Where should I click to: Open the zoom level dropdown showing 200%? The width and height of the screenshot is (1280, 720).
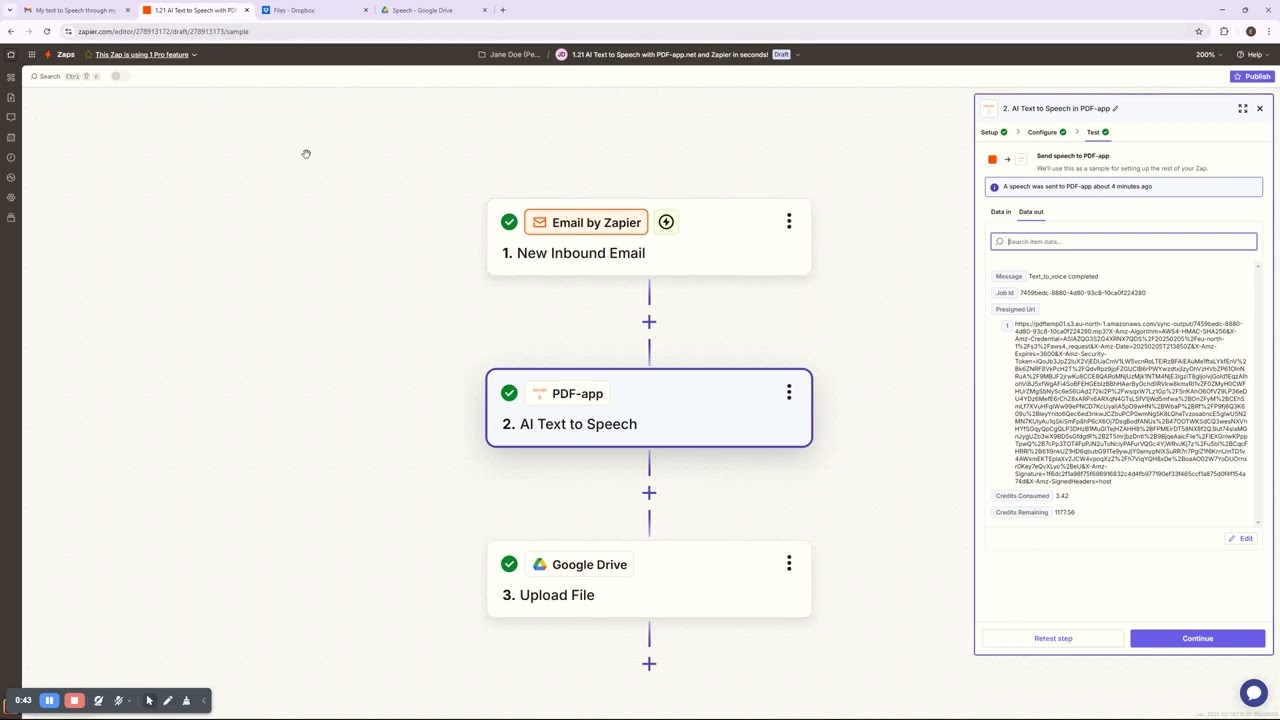pyautogui.click(x=1209, y=54)
